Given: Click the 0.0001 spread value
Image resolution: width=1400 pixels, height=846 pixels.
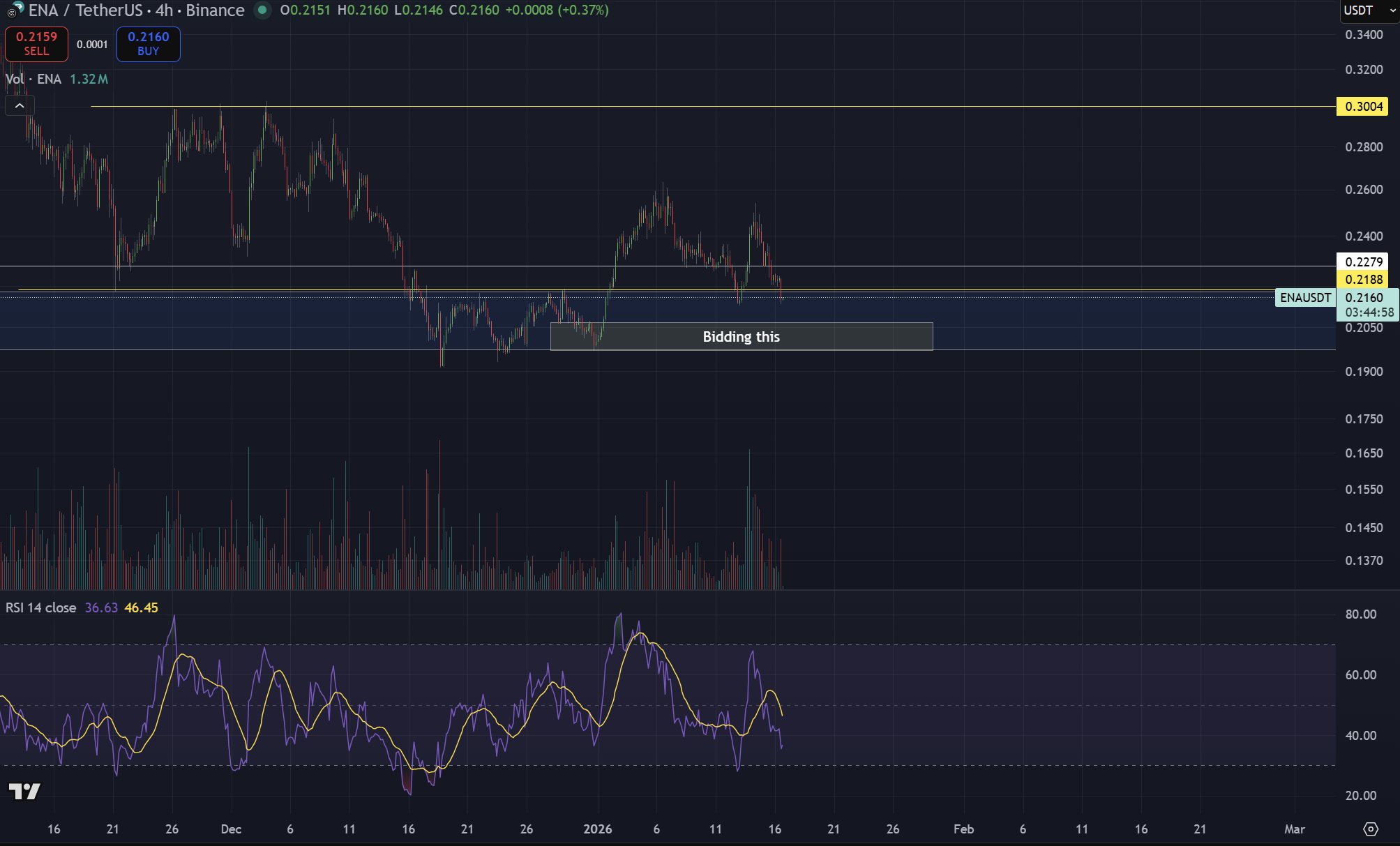Looking at the screenshot, I should click(x=92, y=45).
